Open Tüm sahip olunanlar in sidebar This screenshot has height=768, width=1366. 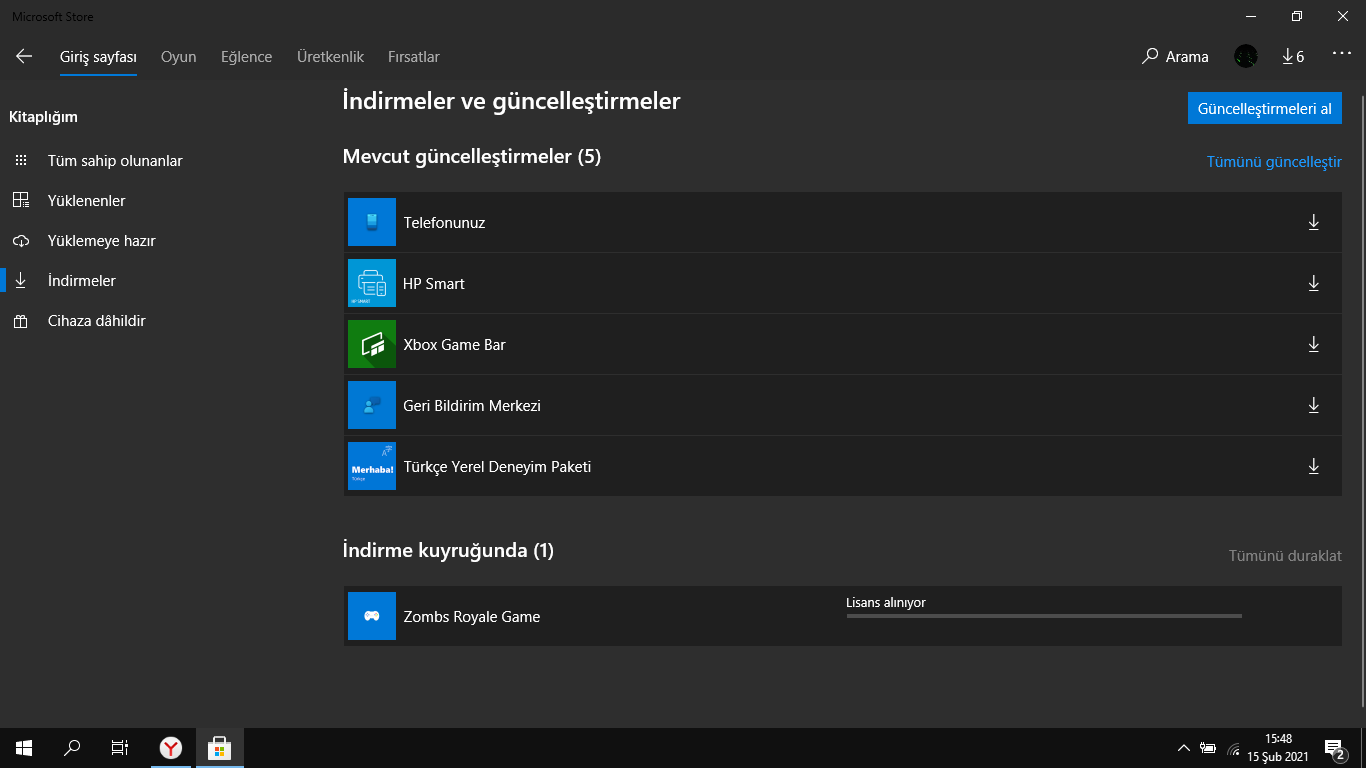coord(114,161)
